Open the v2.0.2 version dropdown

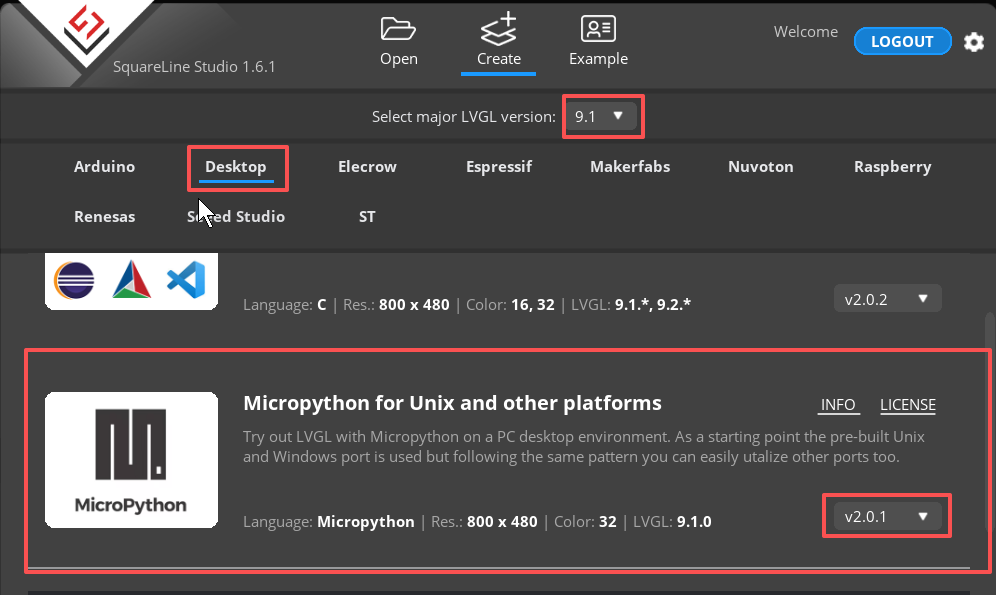pyautogui.click(x=887, y=299)
